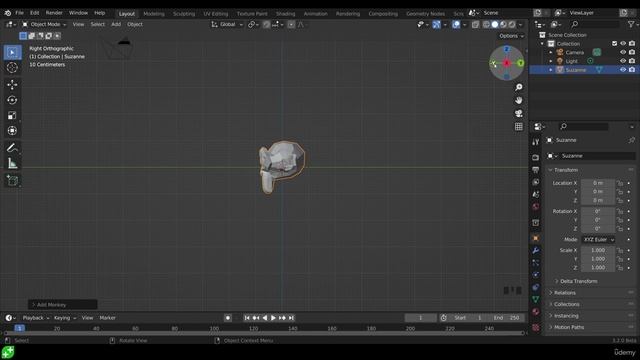Expand the Collections panel
Viewport: 640px width, 360px height.
tap(566, 304)
